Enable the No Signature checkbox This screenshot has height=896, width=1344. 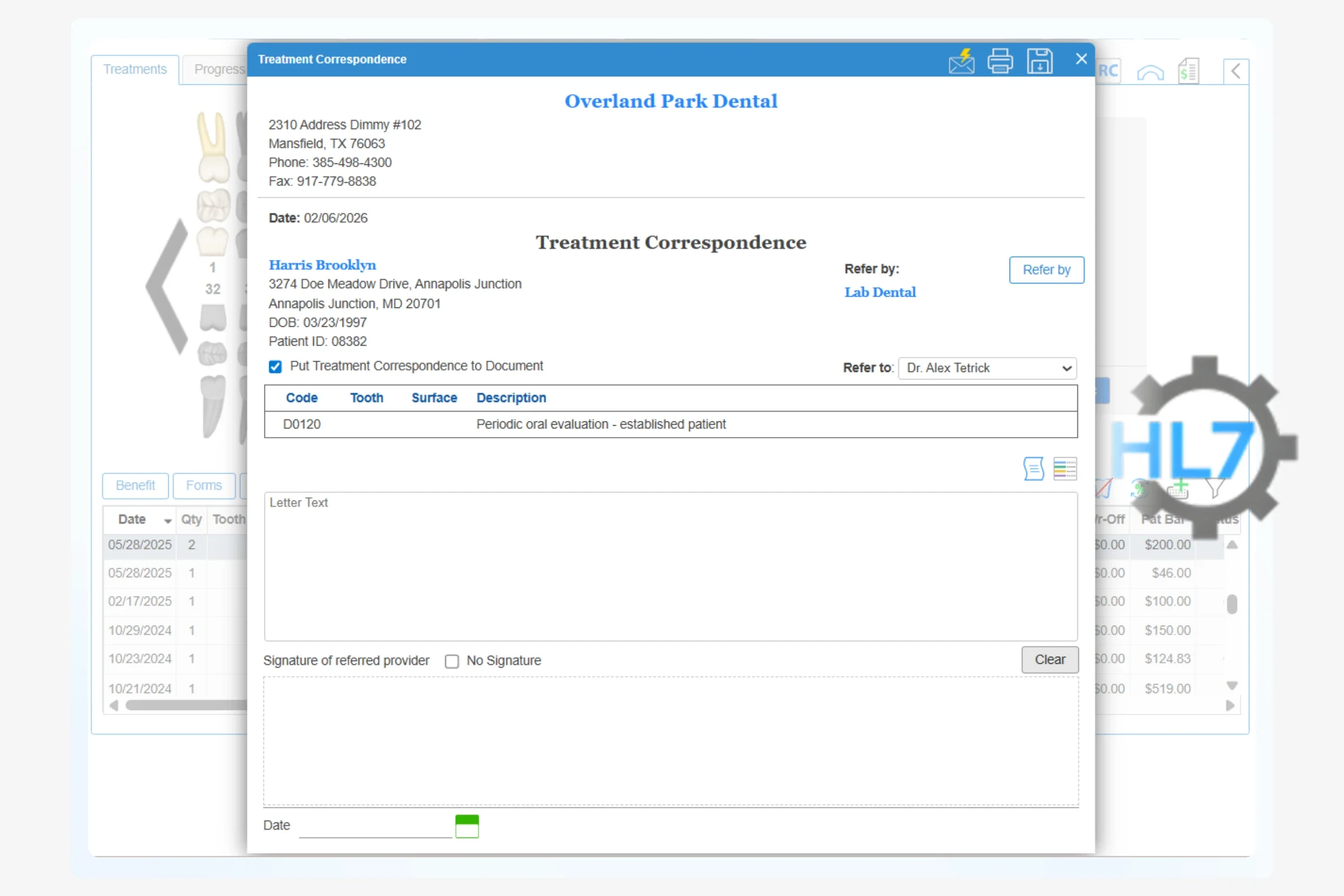(452, 661)
